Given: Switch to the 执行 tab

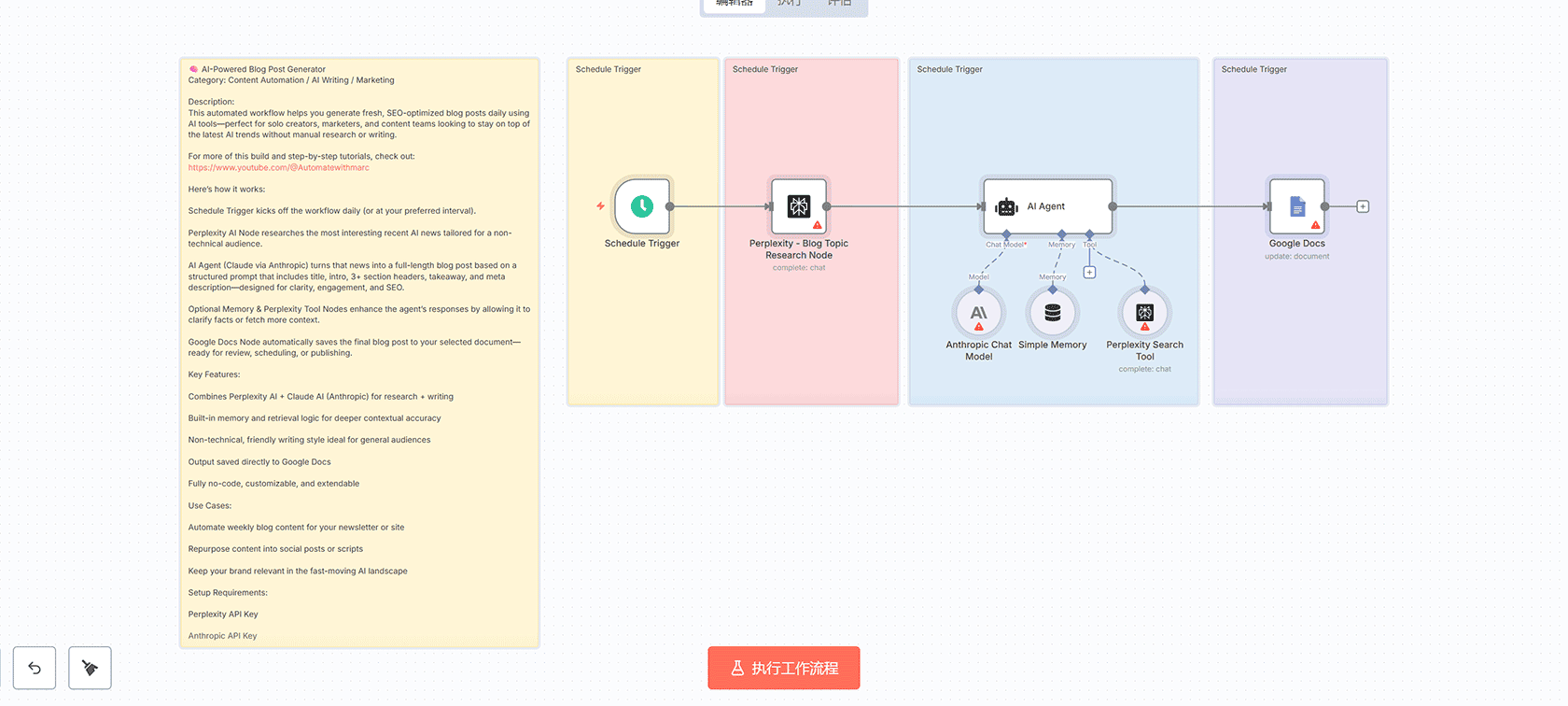Looking at the screenshot, I should pyautogui.click(x=789, y=4).
